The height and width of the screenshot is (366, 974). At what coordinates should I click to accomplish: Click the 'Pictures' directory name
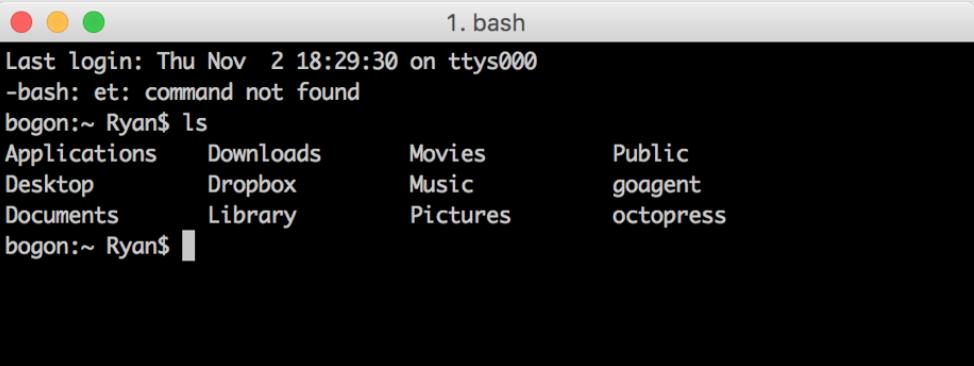(x=460, y=215)
